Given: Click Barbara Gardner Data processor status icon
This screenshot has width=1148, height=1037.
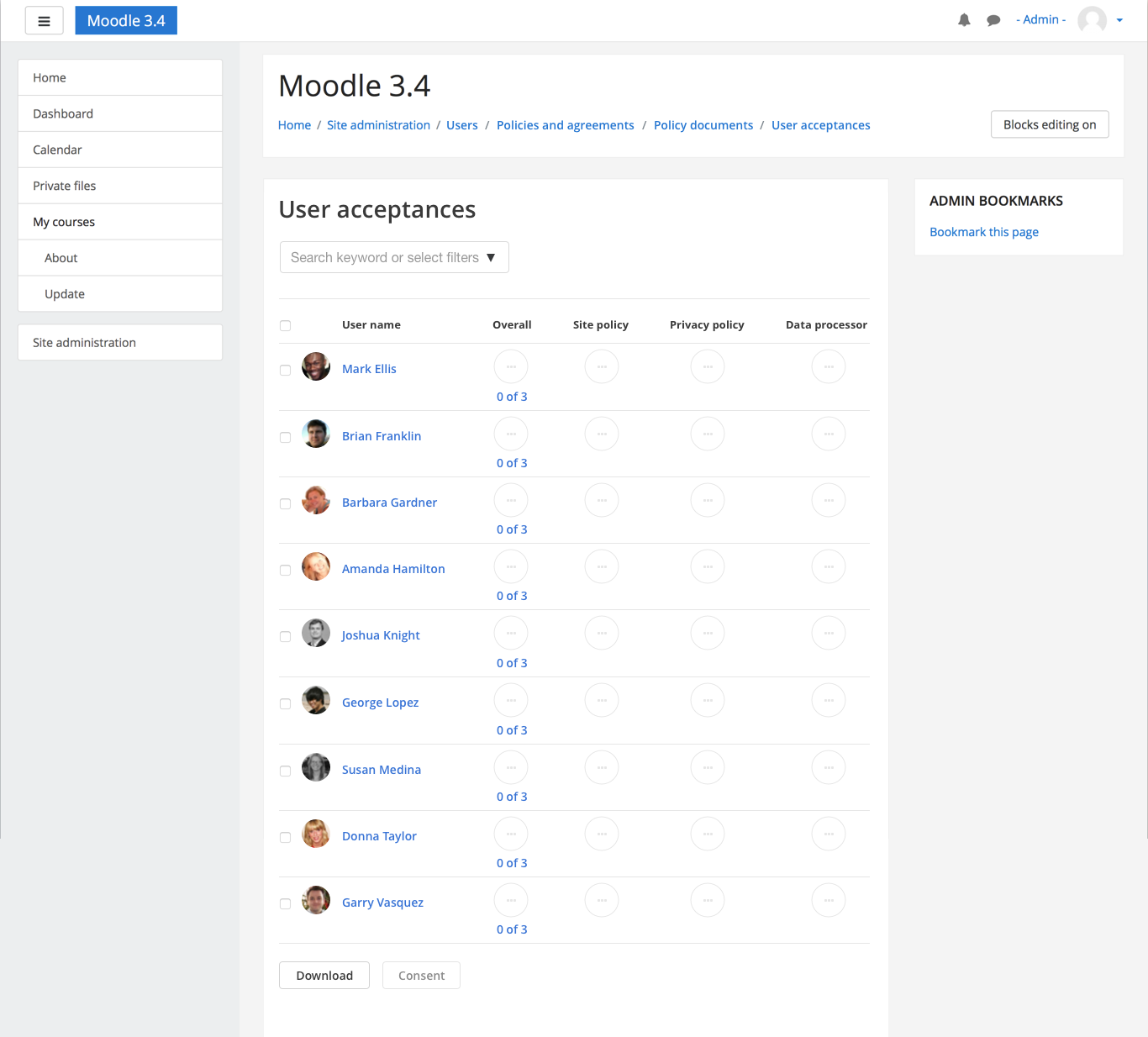Looking at the screenshot, I should coord(829,500).
